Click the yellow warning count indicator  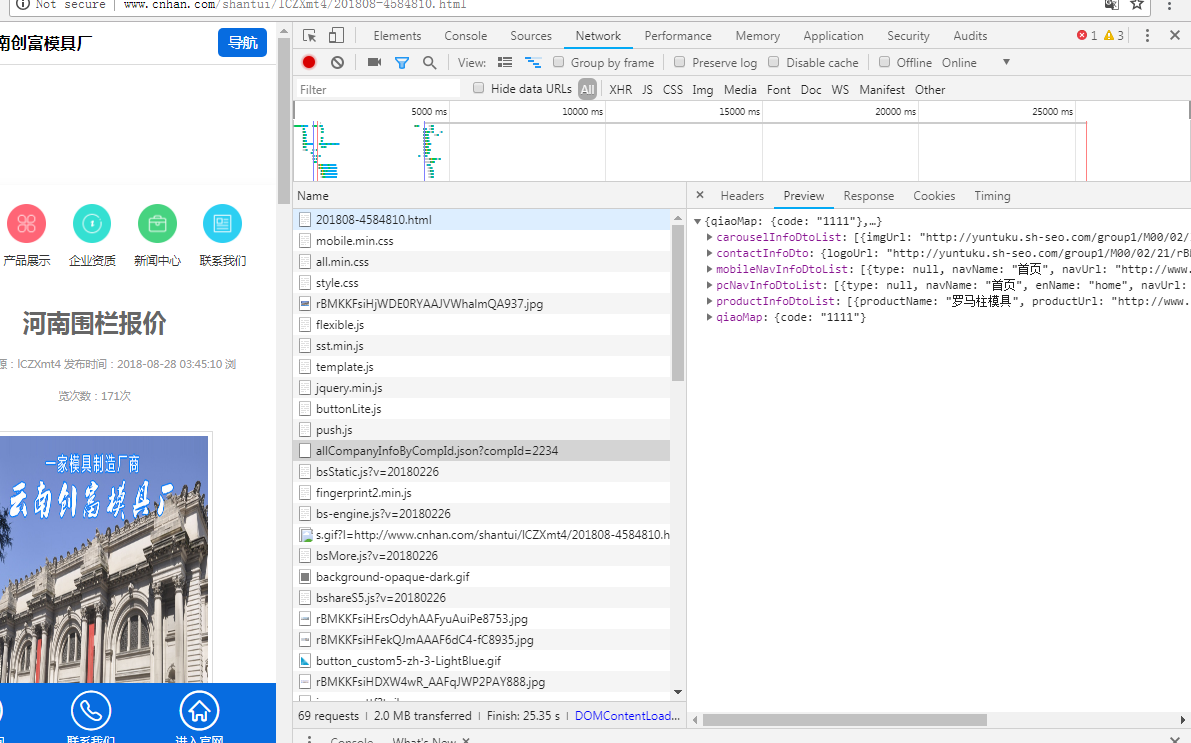pos(1114,36)
